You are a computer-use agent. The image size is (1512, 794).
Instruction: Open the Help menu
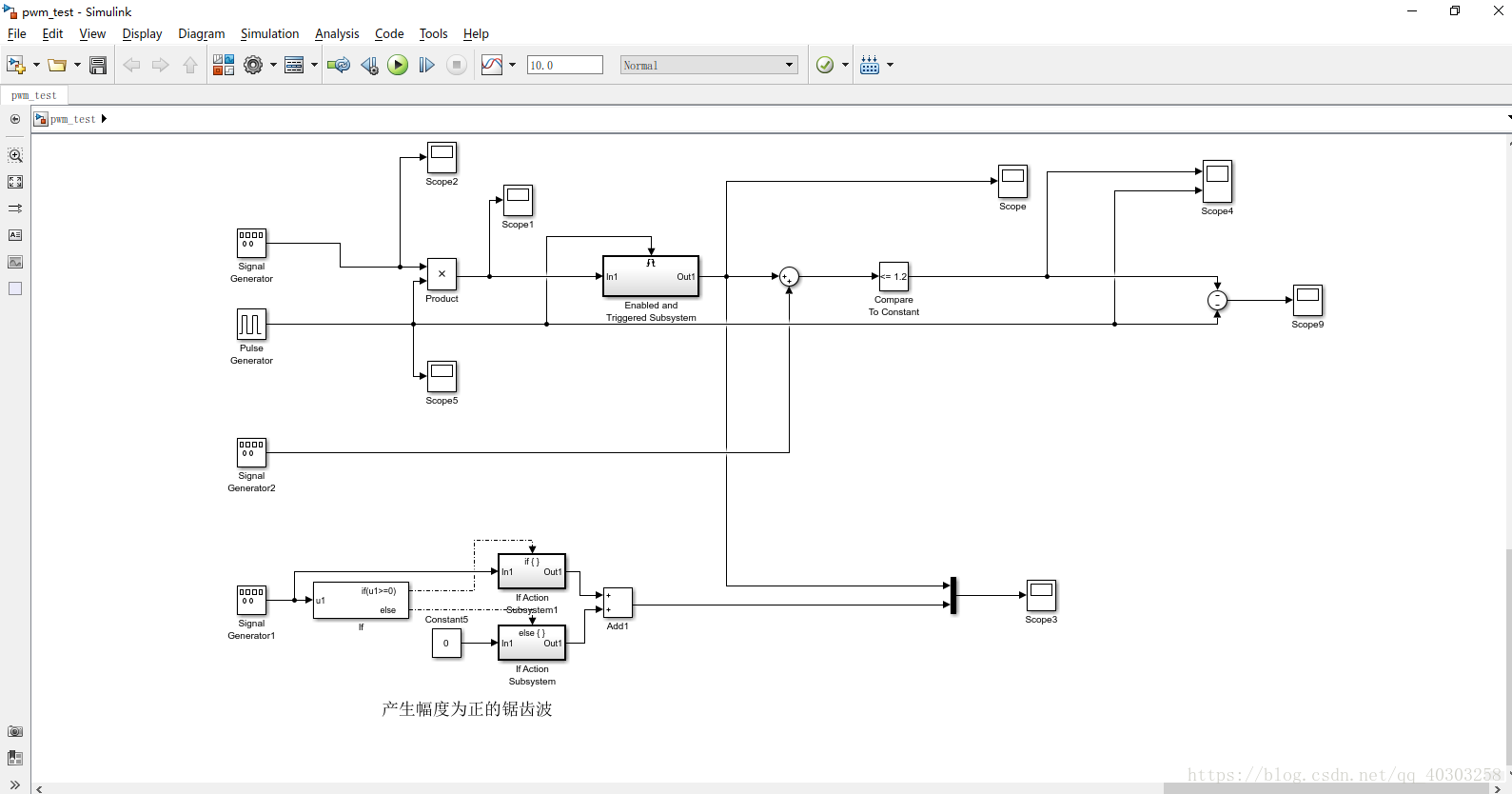[x=476, y=33]
